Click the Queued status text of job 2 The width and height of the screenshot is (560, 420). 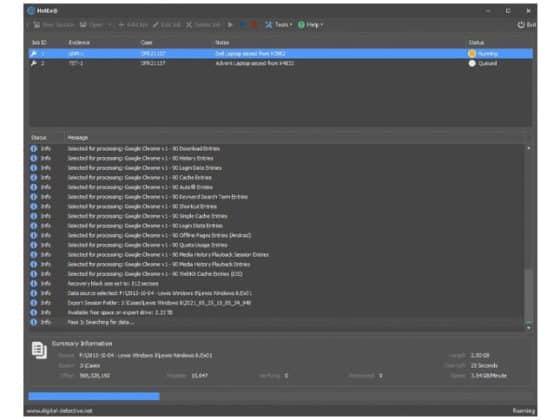(488, 63)
